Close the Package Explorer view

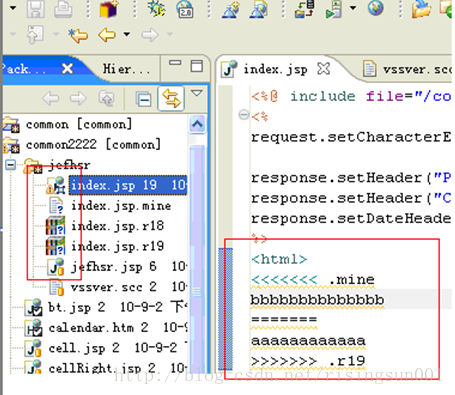click(x=68, y=69)
